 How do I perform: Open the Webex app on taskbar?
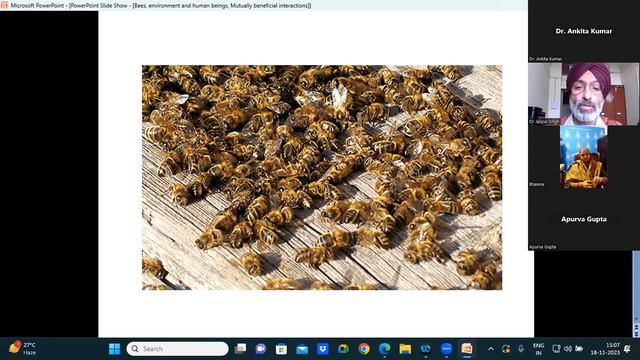pyautogui.click(x=426, y=349)
